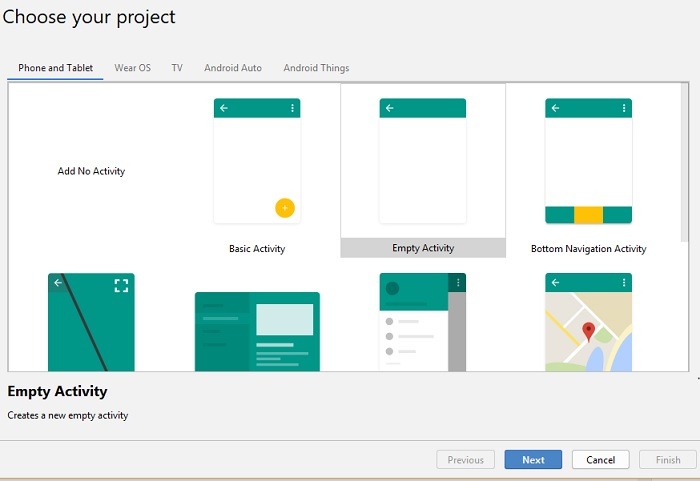Click the back arrow in Maps template preview
Screen dimensions: 700x481
pos(555,283)
